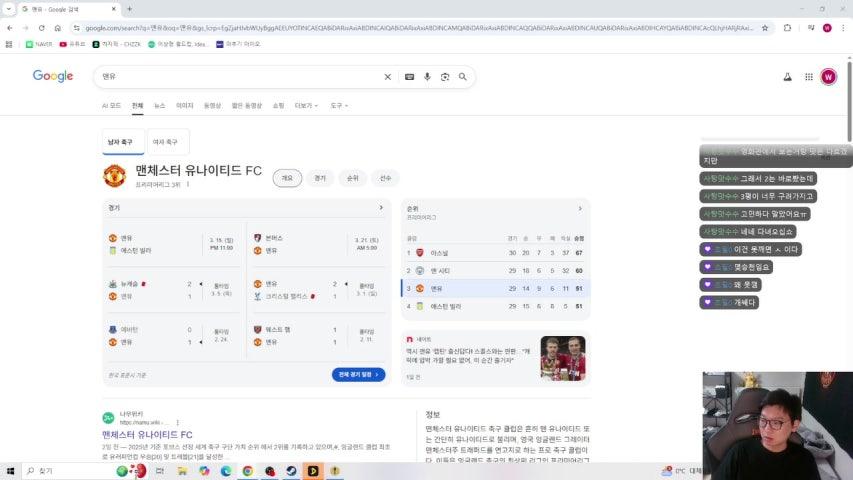The image size is (853, 480).
Task: Expand the matches card with its chevron
Action: (381, 208)
